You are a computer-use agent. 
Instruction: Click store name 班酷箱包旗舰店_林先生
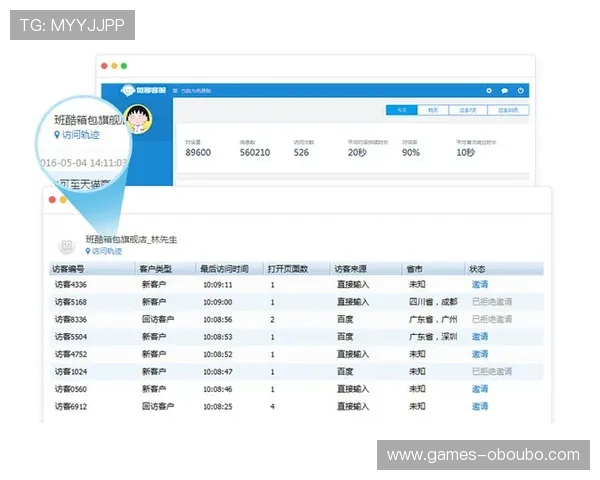131,240
